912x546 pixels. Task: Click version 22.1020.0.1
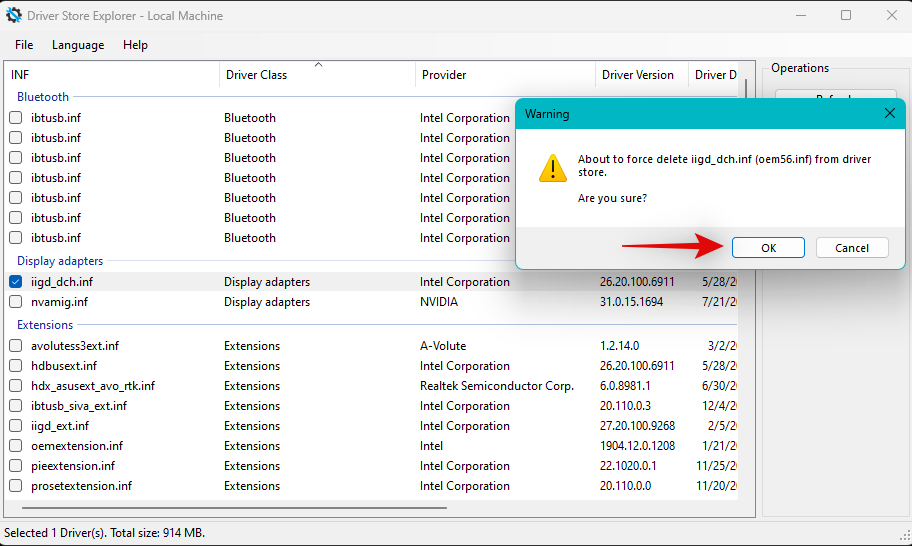(628, 466)
